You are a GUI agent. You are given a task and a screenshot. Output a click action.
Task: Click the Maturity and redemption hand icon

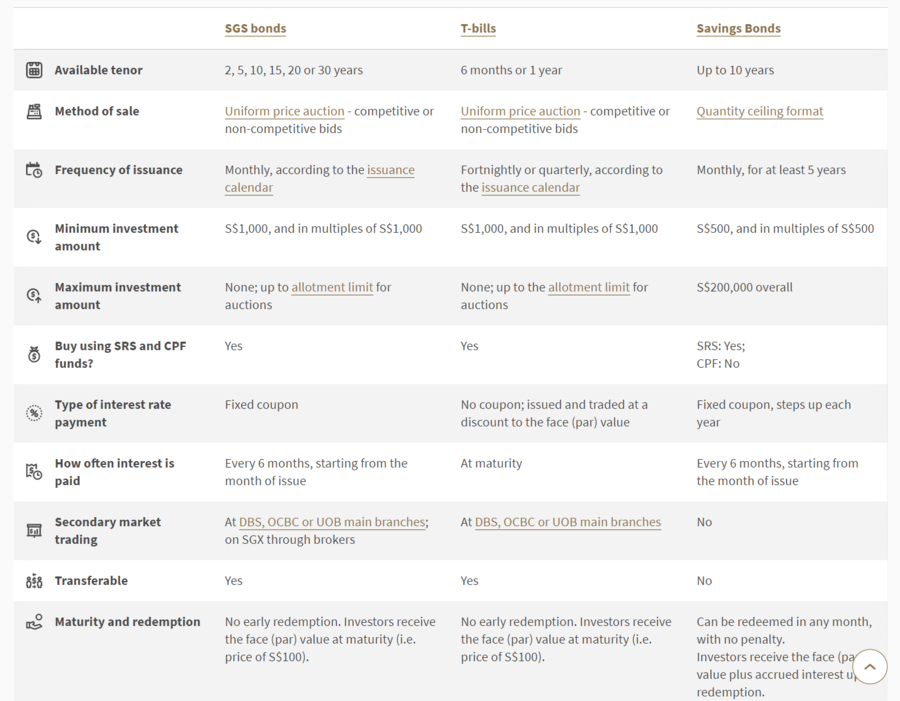click(34, 622)
